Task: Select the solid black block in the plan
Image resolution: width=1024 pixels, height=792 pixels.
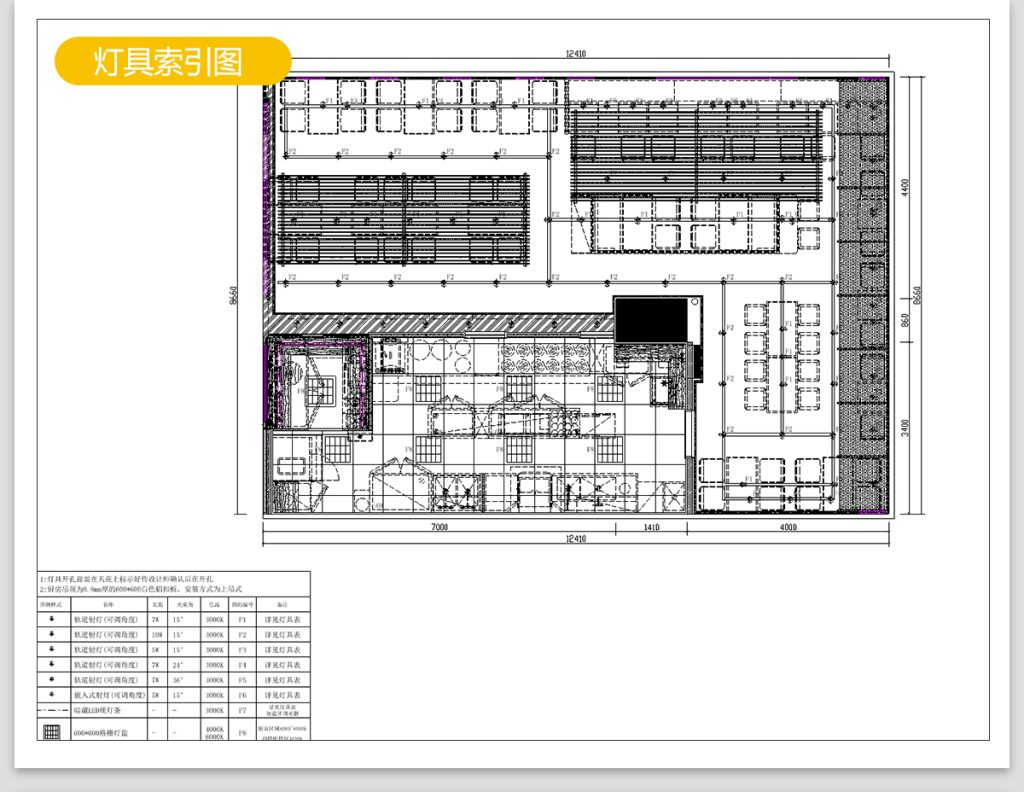Action: pos(651,319)
